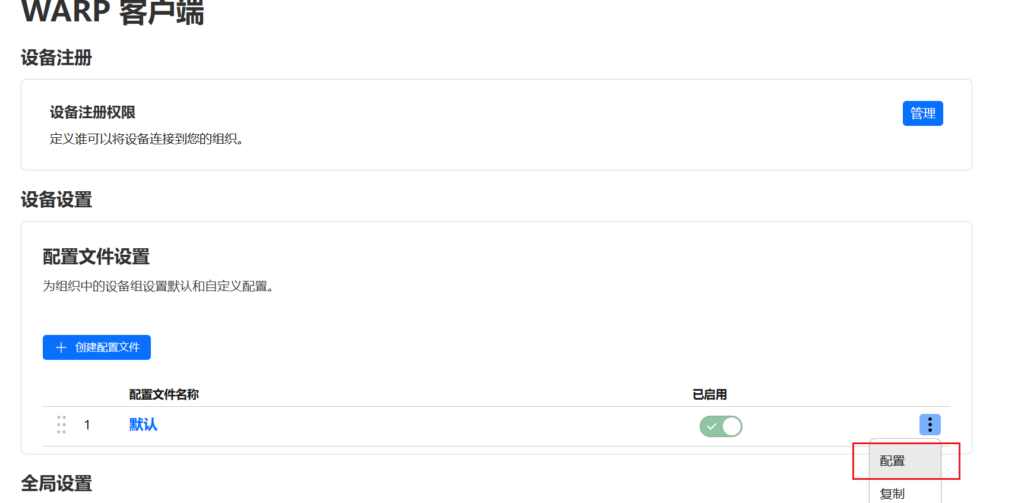
Task: Click the 全局设置 section heading
Action: click(x=57, y=484)
